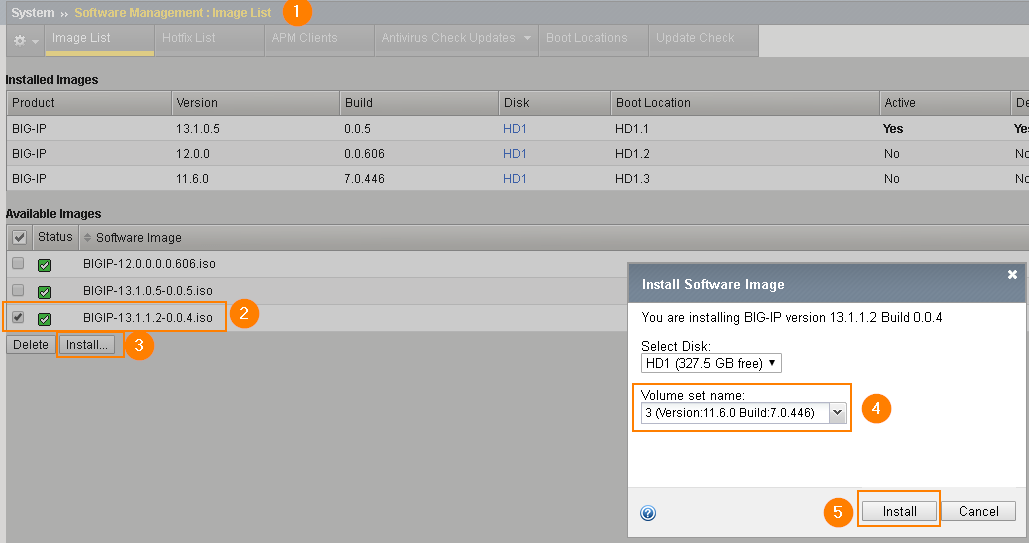
Task: Expand the Antivirus Check Updates tab arrow
Action: [527, 38]
